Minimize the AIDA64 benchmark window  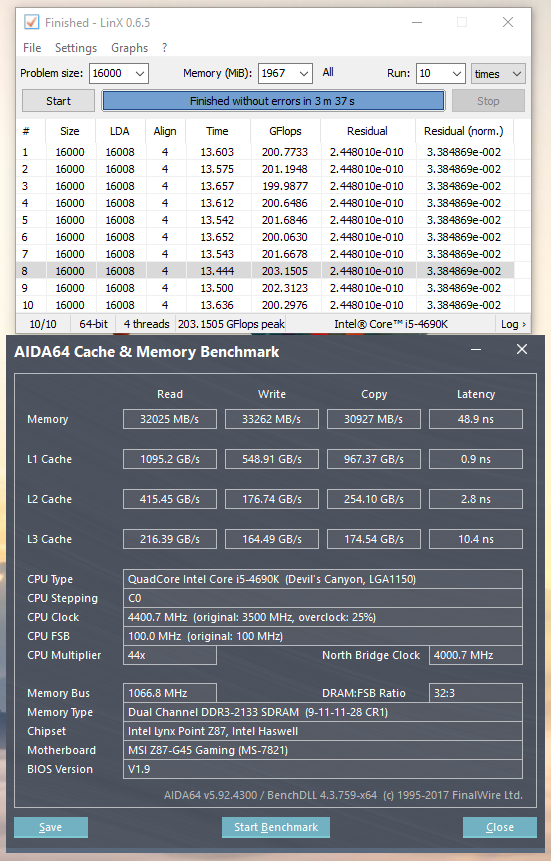pos(476,350)
